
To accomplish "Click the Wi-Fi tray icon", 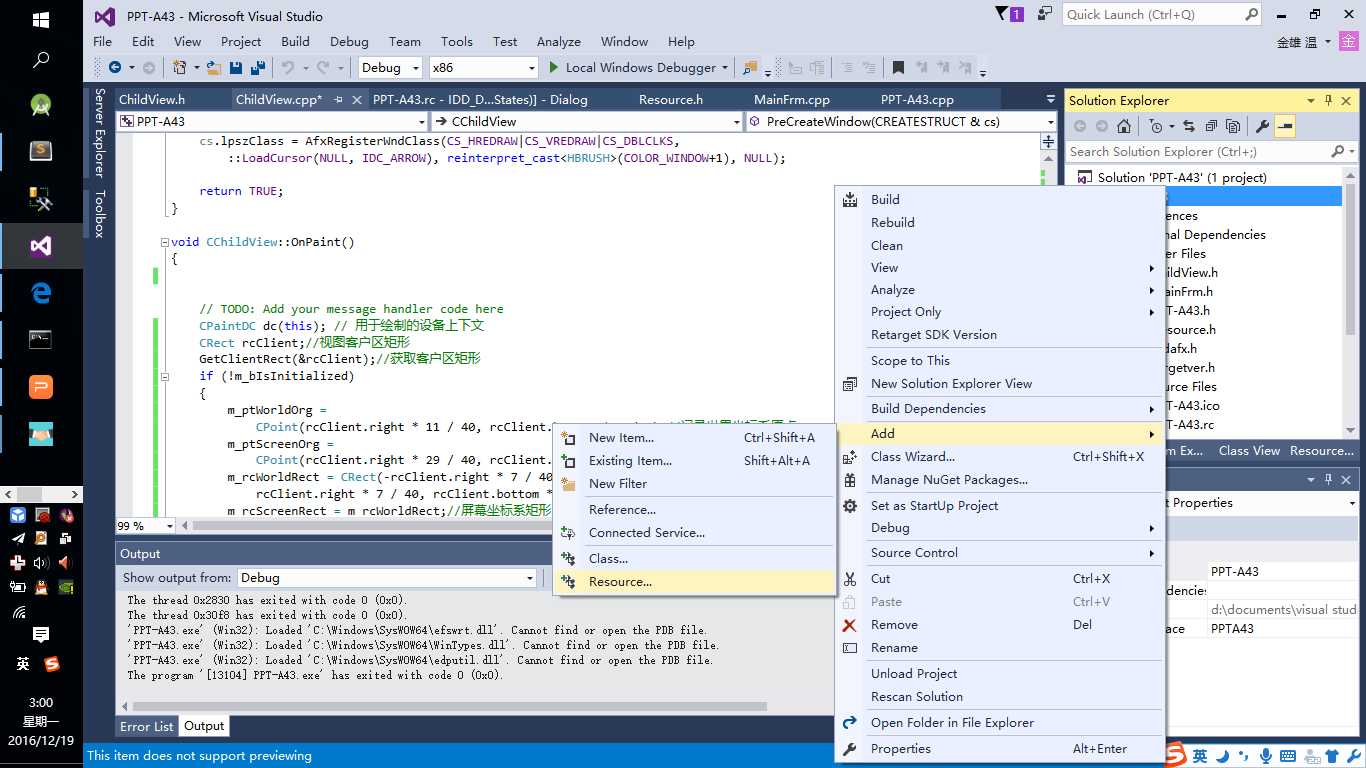I will [18, 612].
